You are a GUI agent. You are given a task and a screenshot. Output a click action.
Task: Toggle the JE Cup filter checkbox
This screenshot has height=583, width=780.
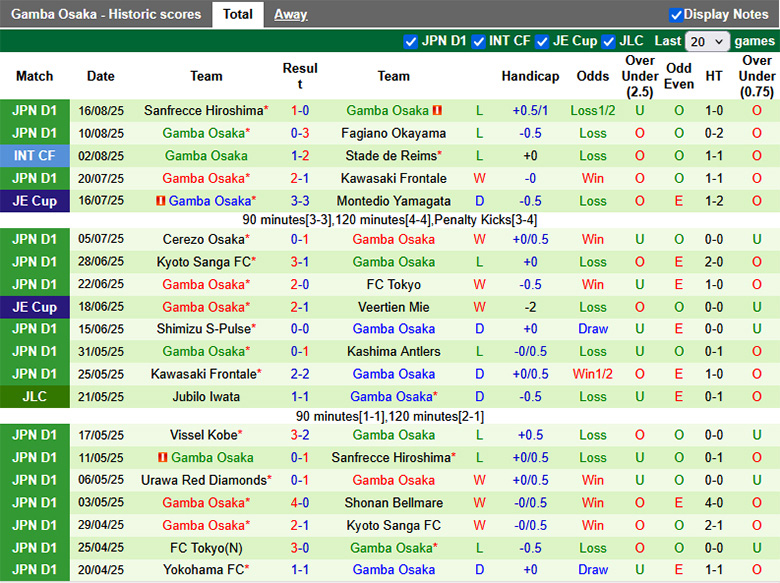pyautogui.click(x=542, y=42)
